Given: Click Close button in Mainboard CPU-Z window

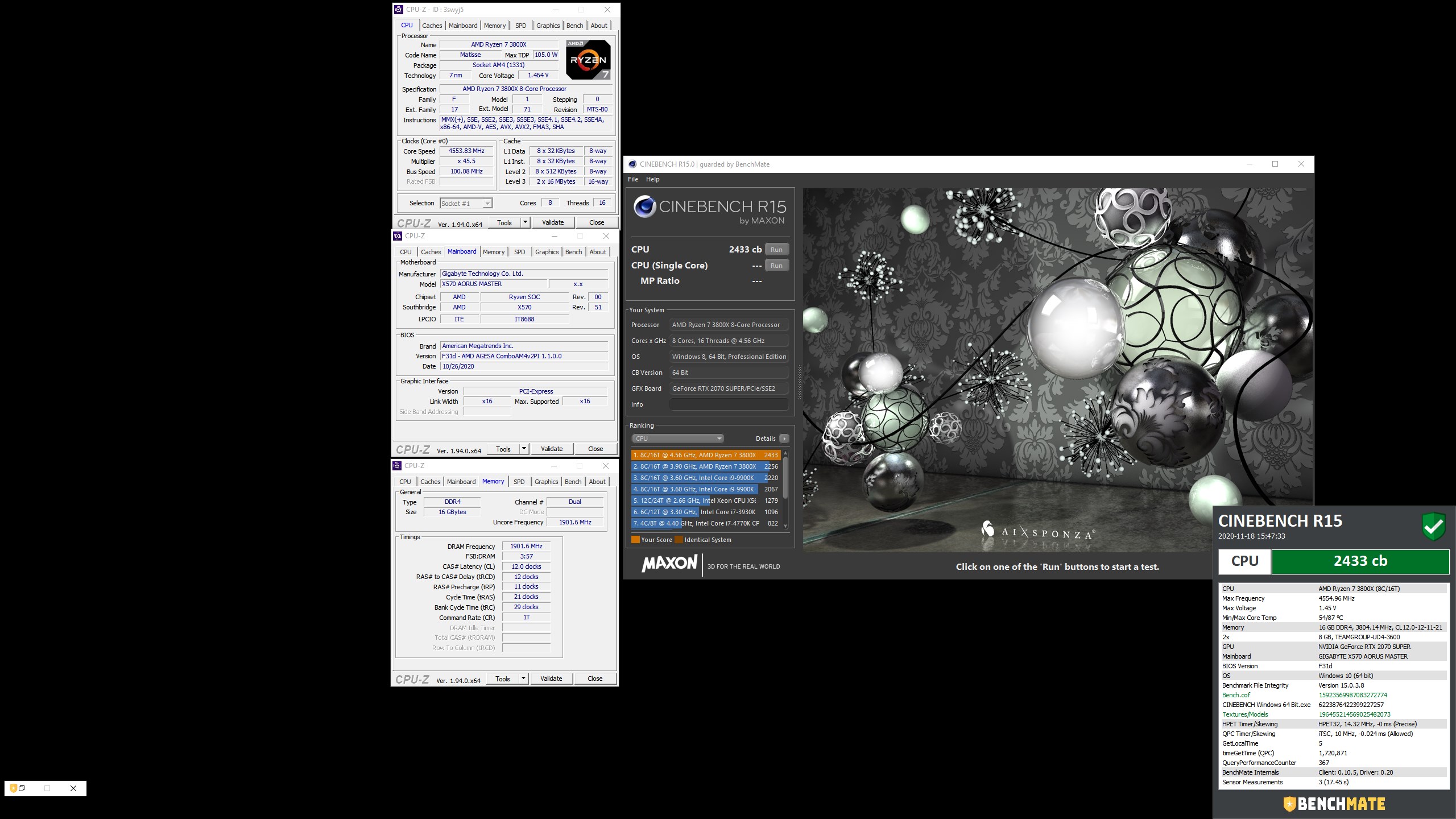Looking at the screenshot, I should (x=595, y=449).
